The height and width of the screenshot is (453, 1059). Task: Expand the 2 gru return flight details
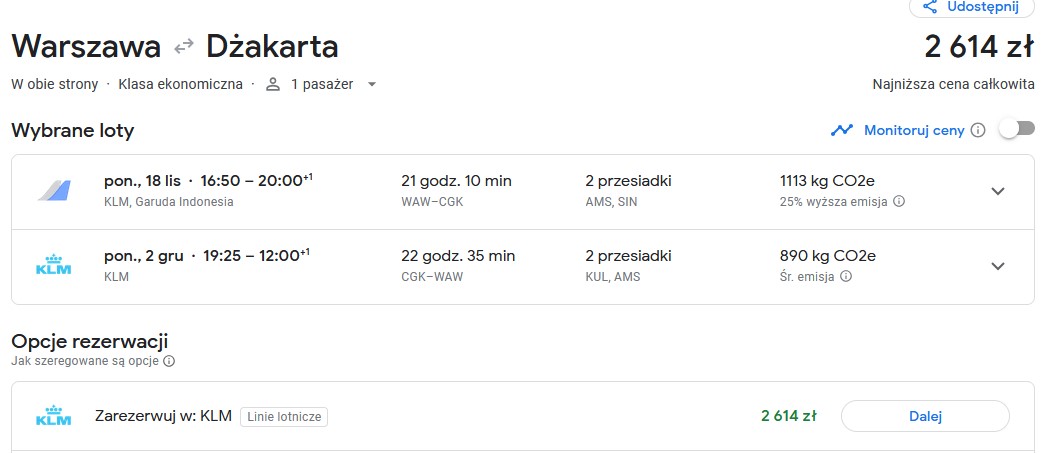[x=998, y=266]
